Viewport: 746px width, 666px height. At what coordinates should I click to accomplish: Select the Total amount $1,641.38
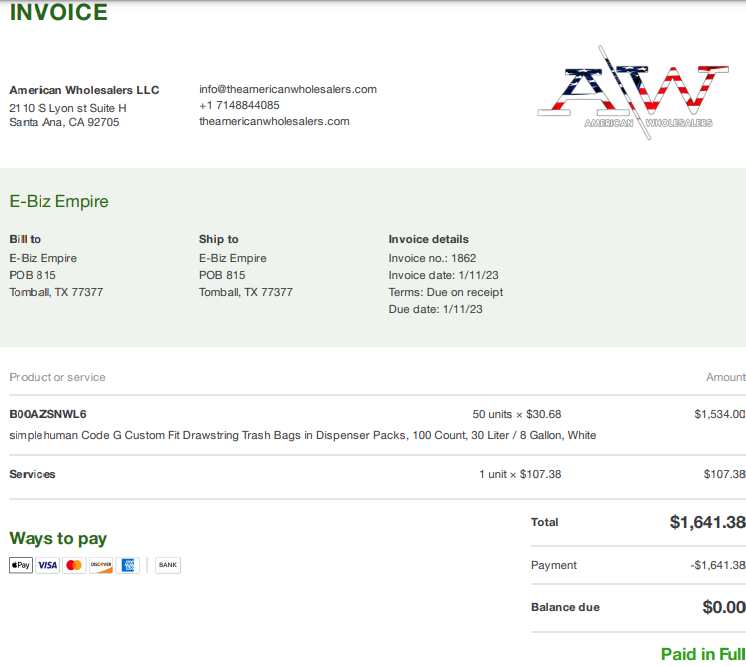pyautogui.click(x=707, y=522)
